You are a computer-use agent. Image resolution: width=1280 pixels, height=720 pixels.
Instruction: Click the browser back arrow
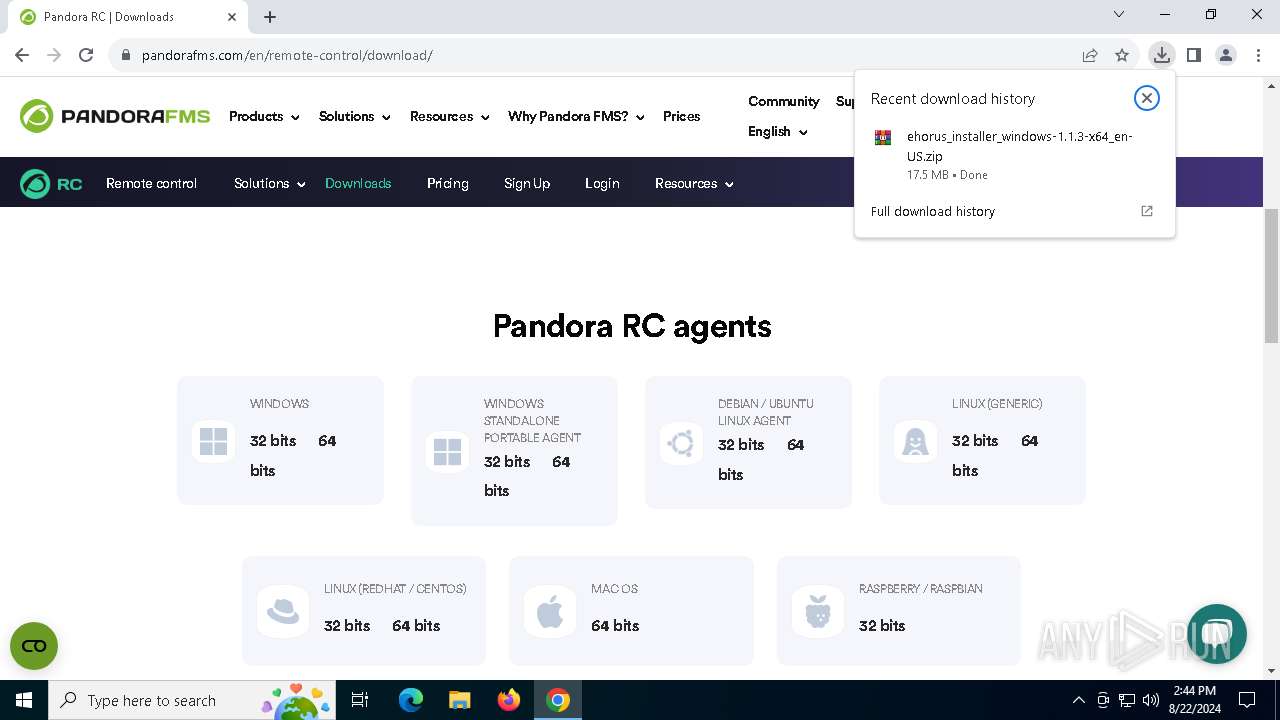(x=22, y=55)
